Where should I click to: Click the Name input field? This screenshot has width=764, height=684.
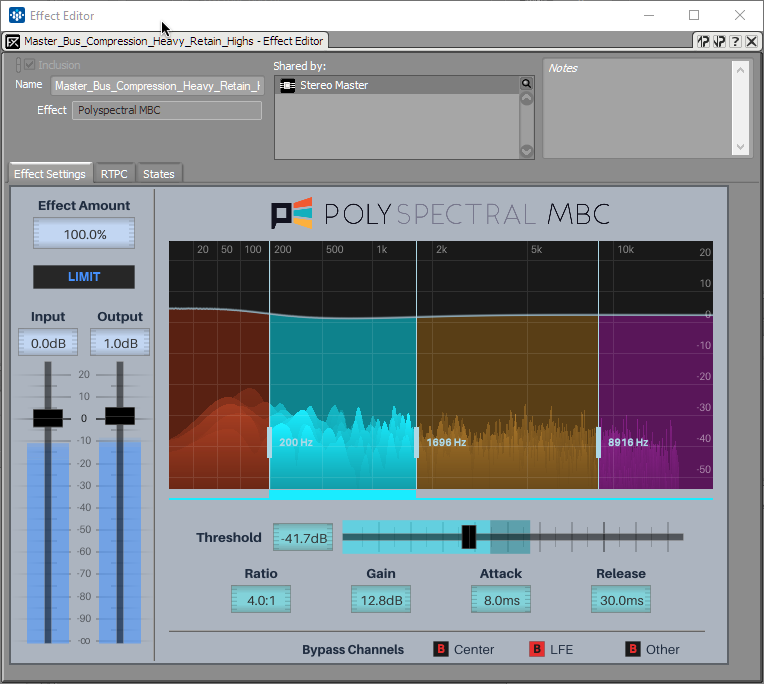tap(157, 86)
